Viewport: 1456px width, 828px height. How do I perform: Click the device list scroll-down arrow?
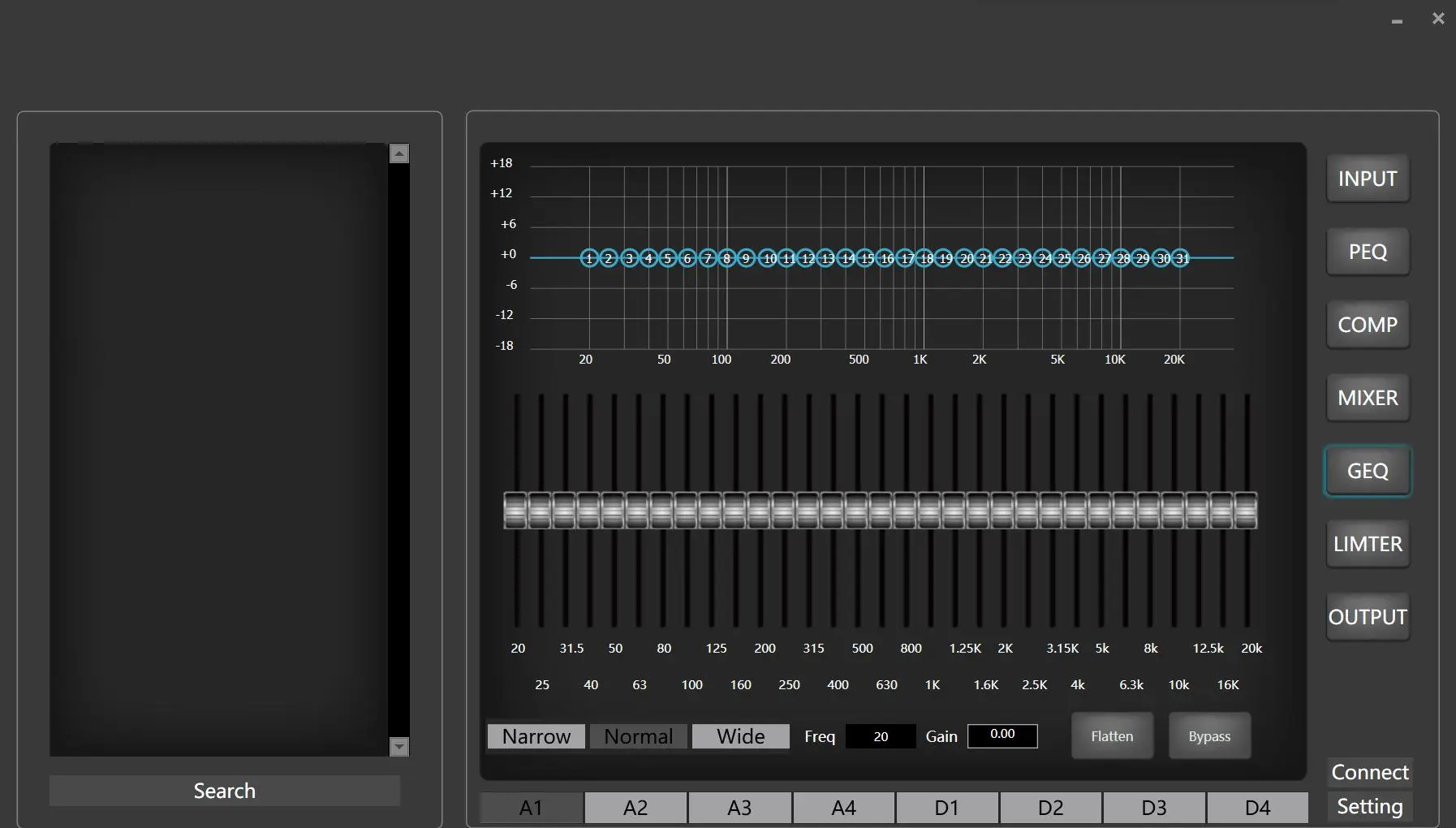399,746
